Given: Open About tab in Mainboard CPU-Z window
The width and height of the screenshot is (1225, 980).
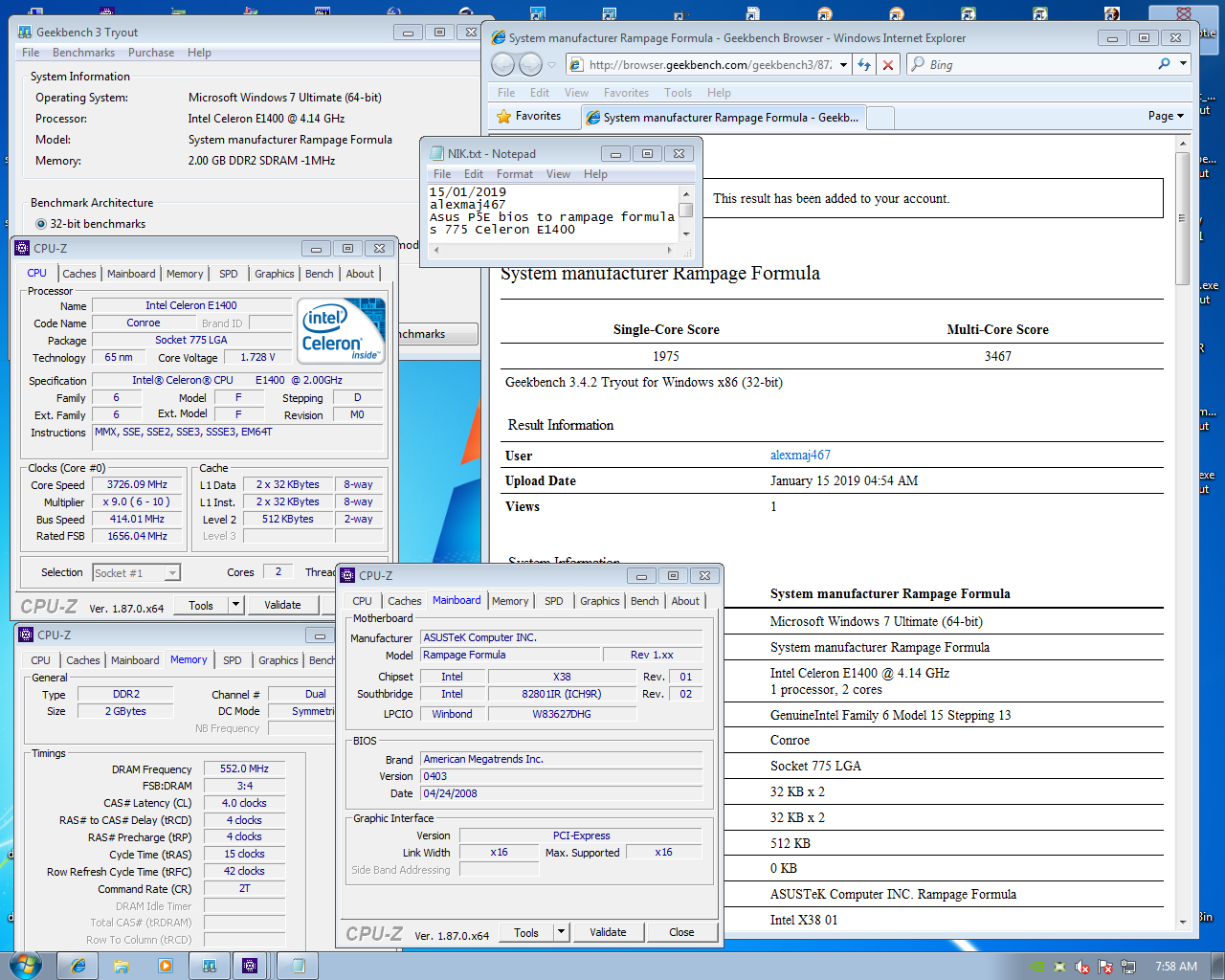Looking at the screenshot, I should point(685,601).
